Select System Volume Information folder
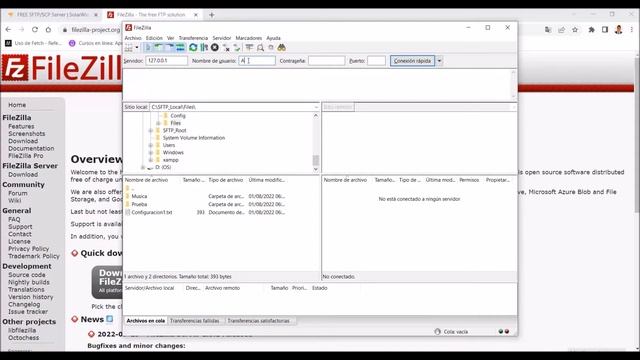640x360 pixels. [193, 138]
